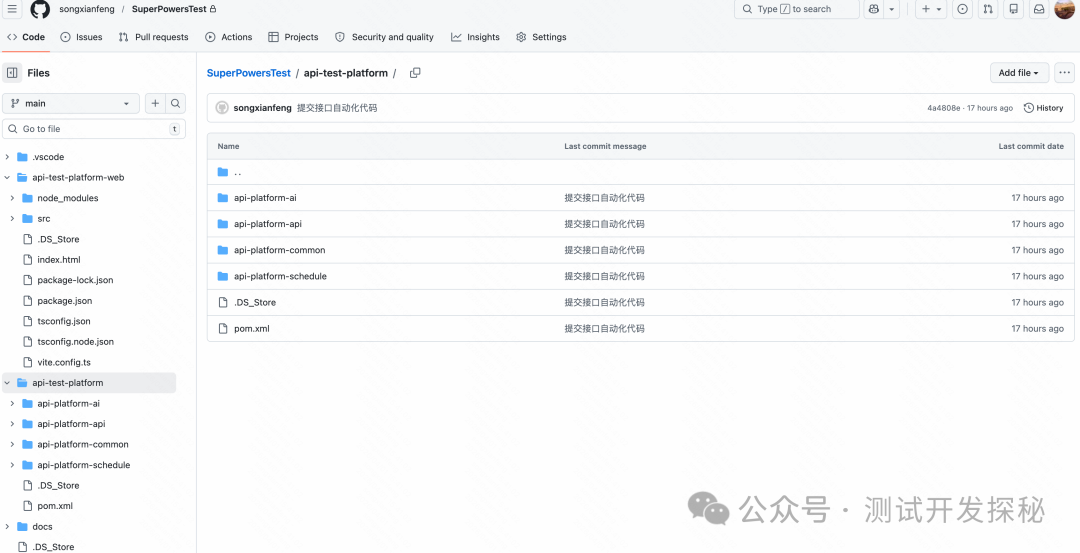
Task: Open the Create new plus menu
Action: [x=933, y=9]
